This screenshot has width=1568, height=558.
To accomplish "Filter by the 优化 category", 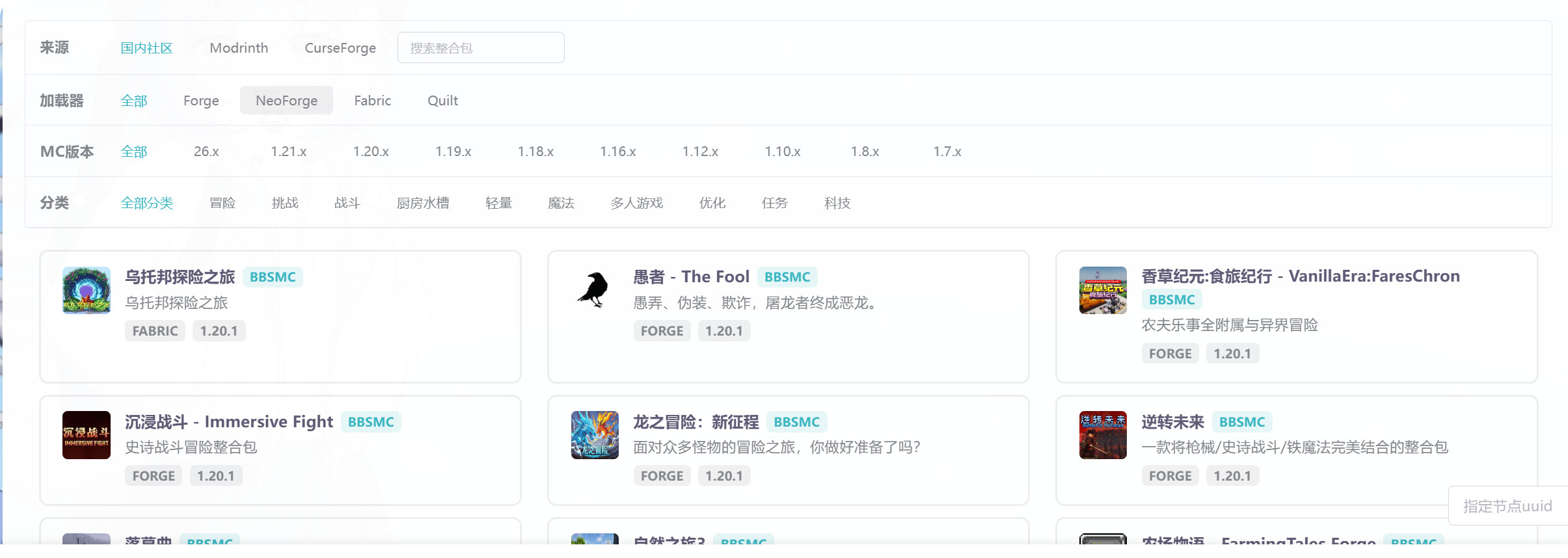I will [x=712, y=203].
